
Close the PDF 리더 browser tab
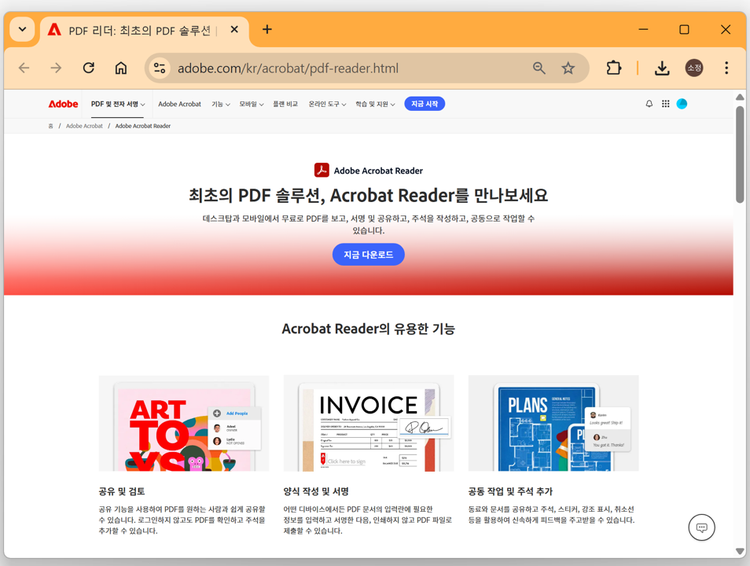click(234, 30)
